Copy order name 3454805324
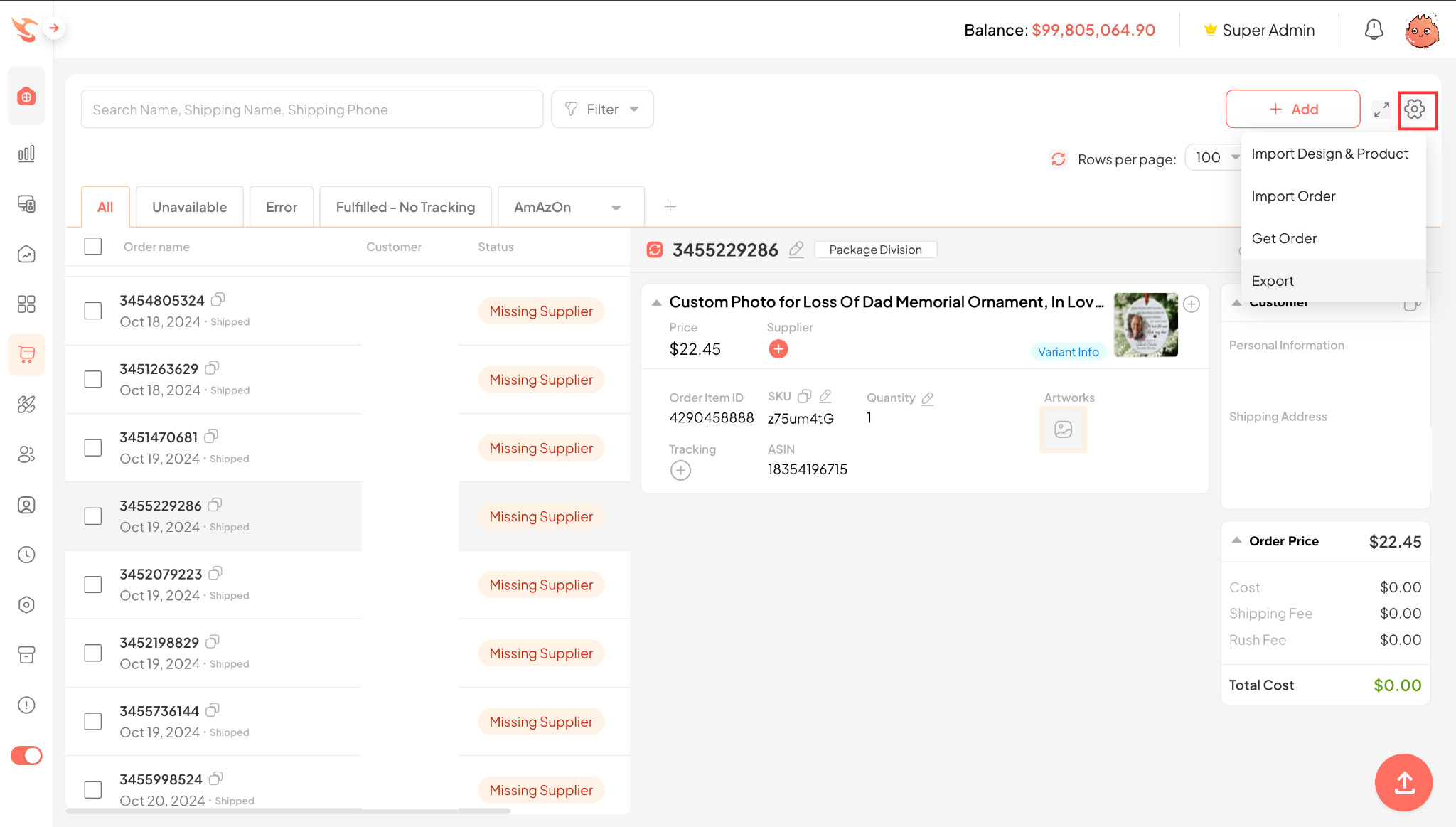 pyautogui.click(x=218, y=299)
